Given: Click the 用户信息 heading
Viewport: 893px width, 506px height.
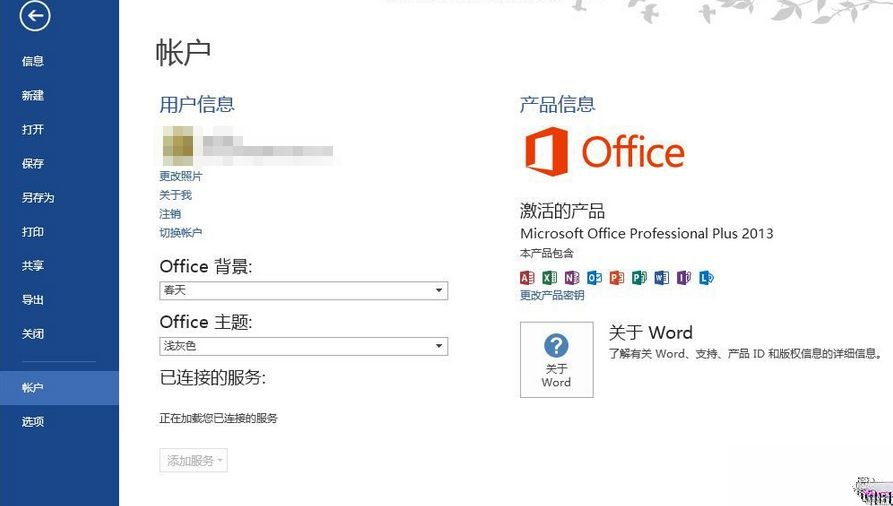Looking at the screenshot, I should [x=197, y=104].
